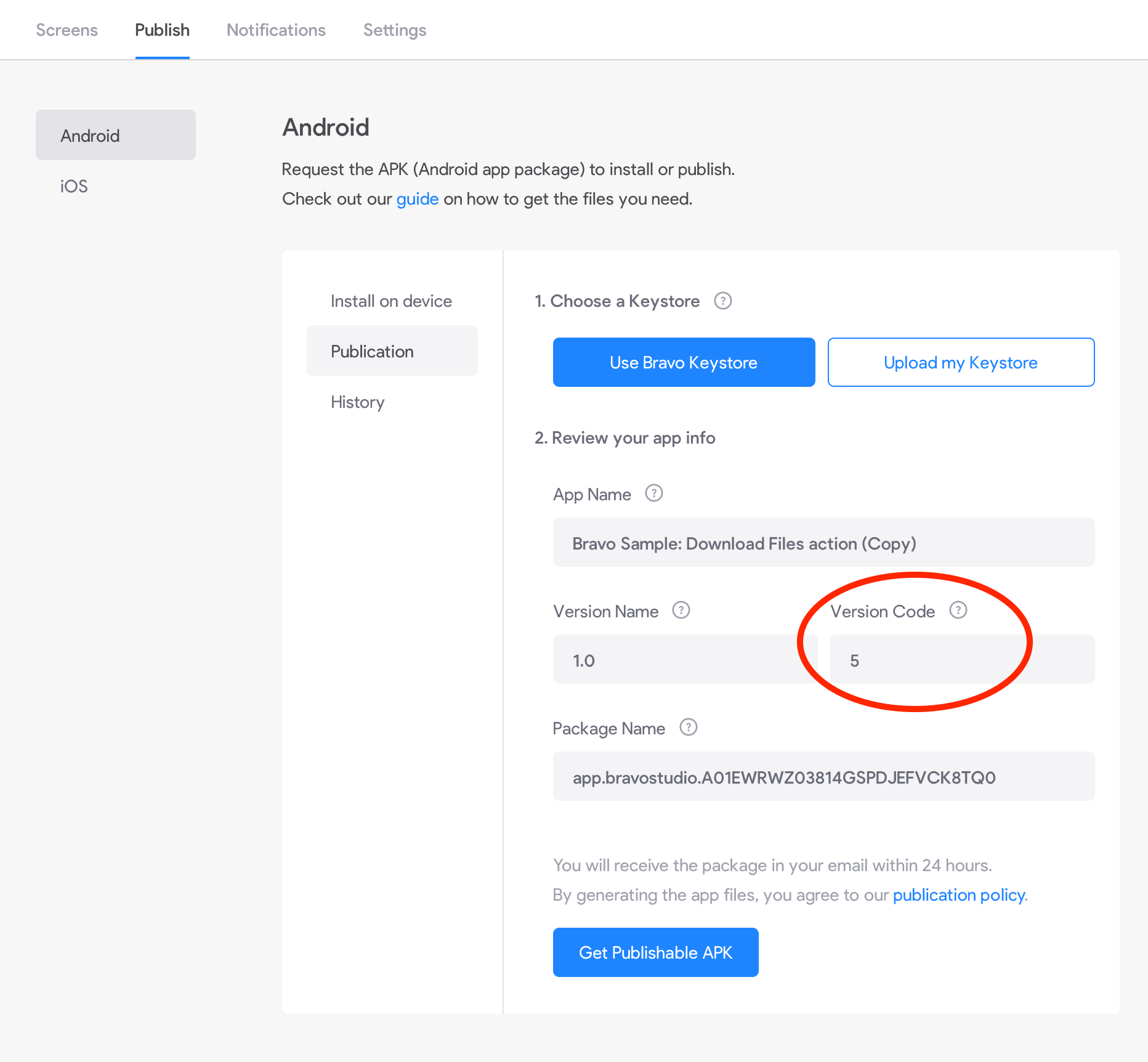The image size is (1148, 1062).
Task: Open the publication policy link
Action: [x=959, y=895]
